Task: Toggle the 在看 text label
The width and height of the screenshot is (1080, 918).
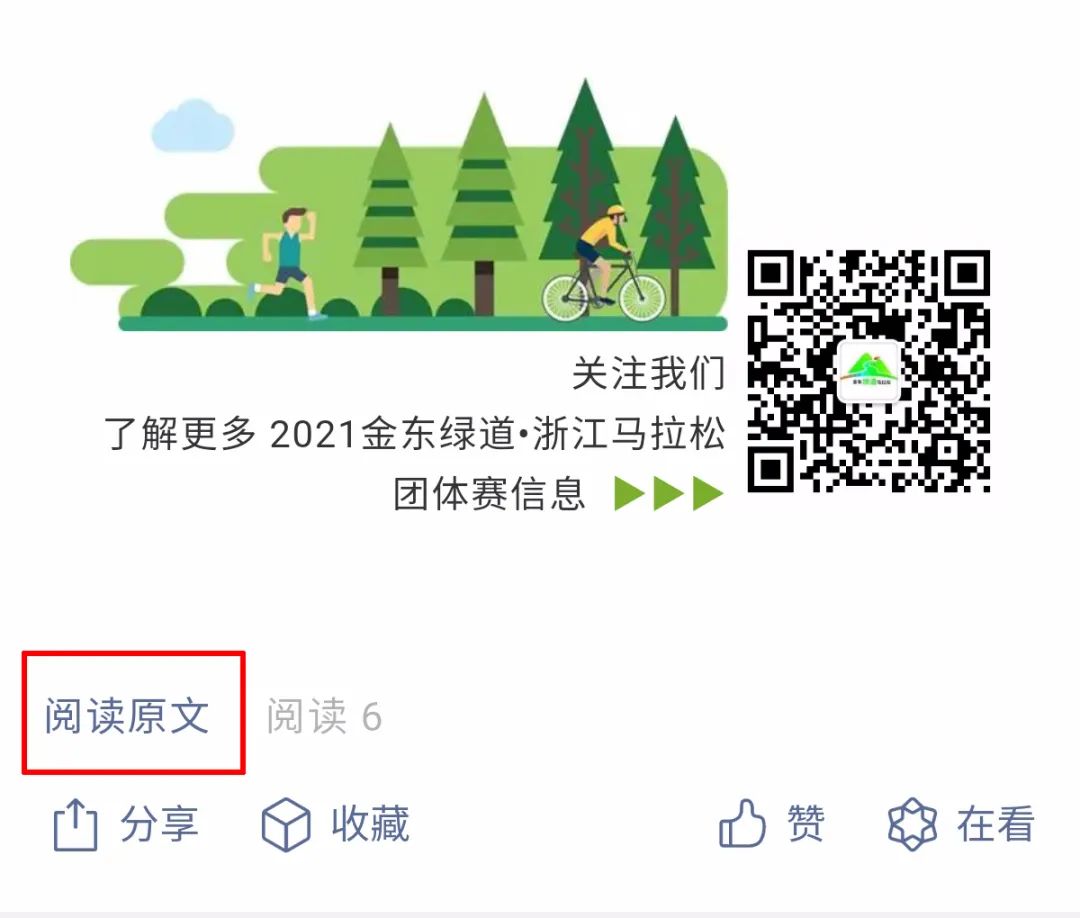Action: (996, 824)
